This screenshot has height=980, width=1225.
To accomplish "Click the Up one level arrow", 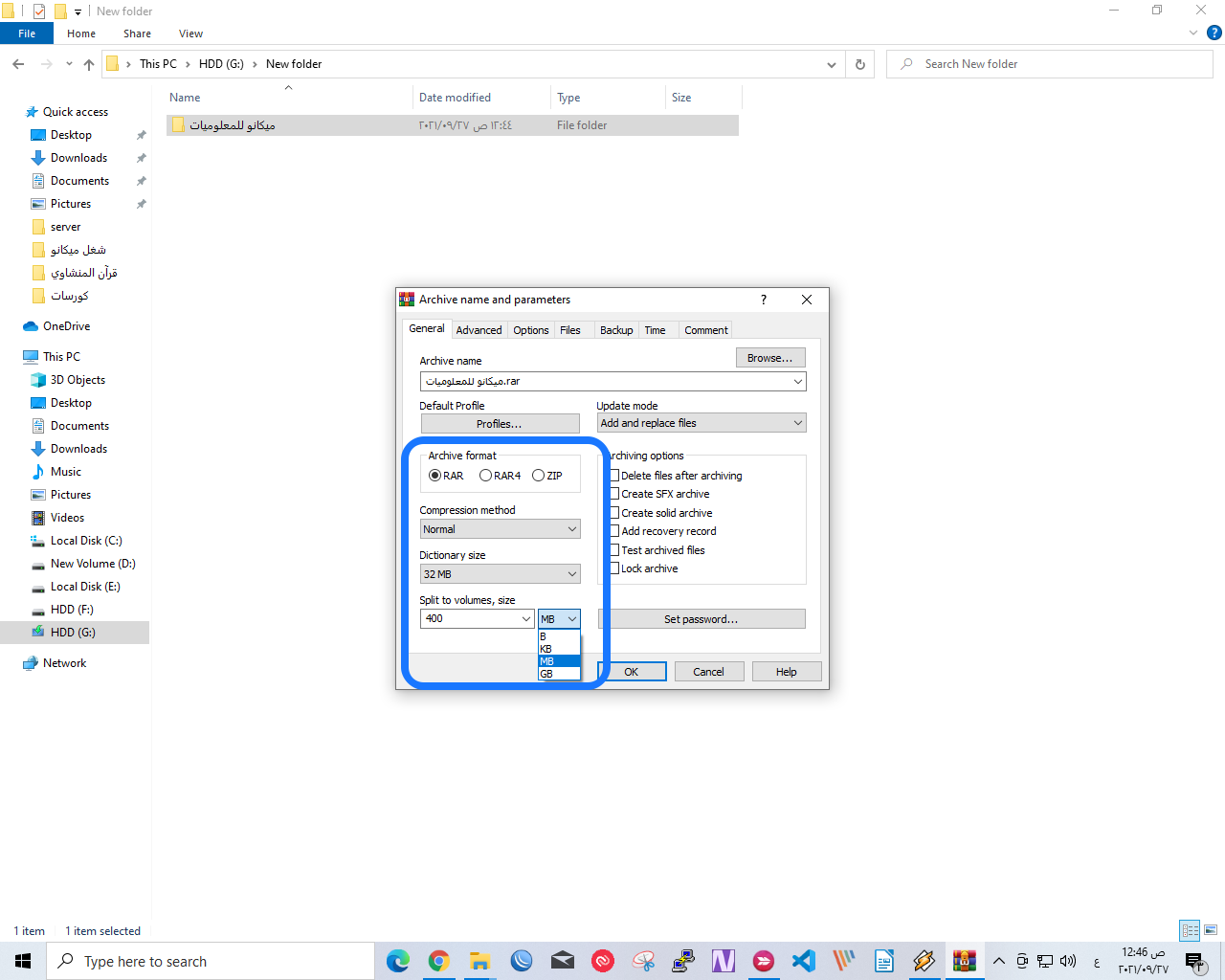I will [x=89, y=64].
